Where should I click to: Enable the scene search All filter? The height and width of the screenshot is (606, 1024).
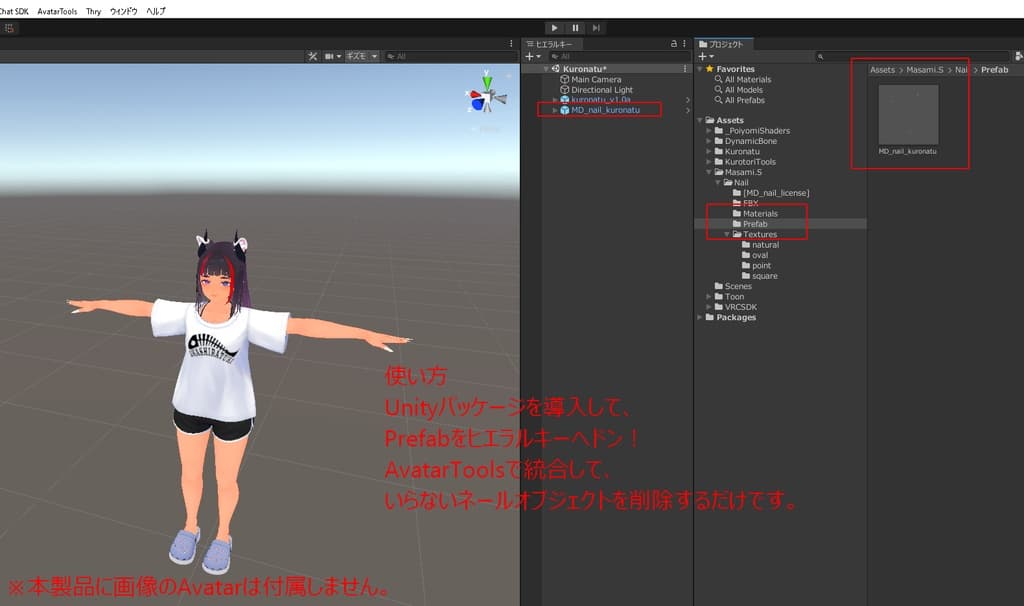[398, 56]
